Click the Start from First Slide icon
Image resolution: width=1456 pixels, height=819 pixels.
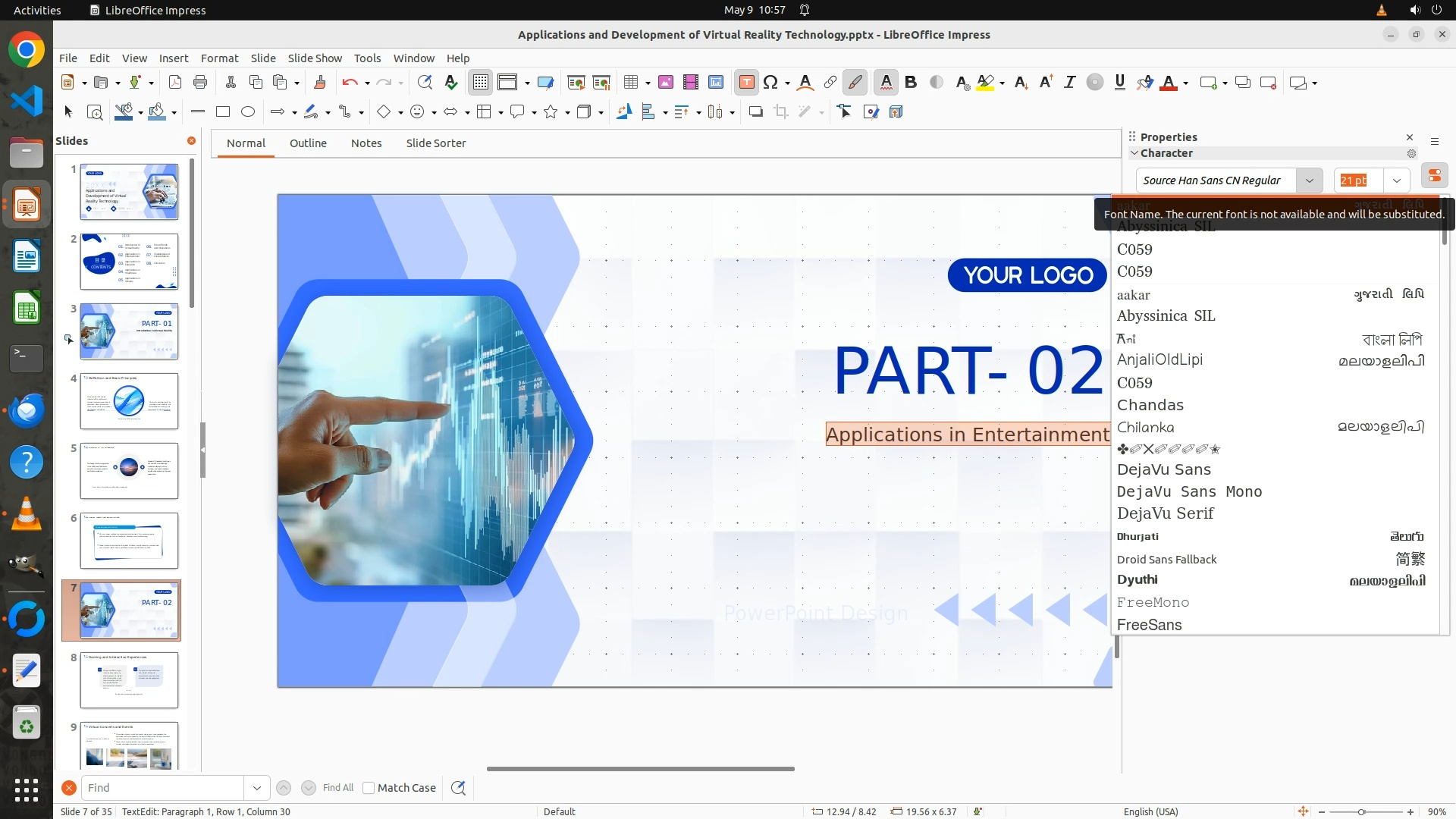click(x=576, y=83)
